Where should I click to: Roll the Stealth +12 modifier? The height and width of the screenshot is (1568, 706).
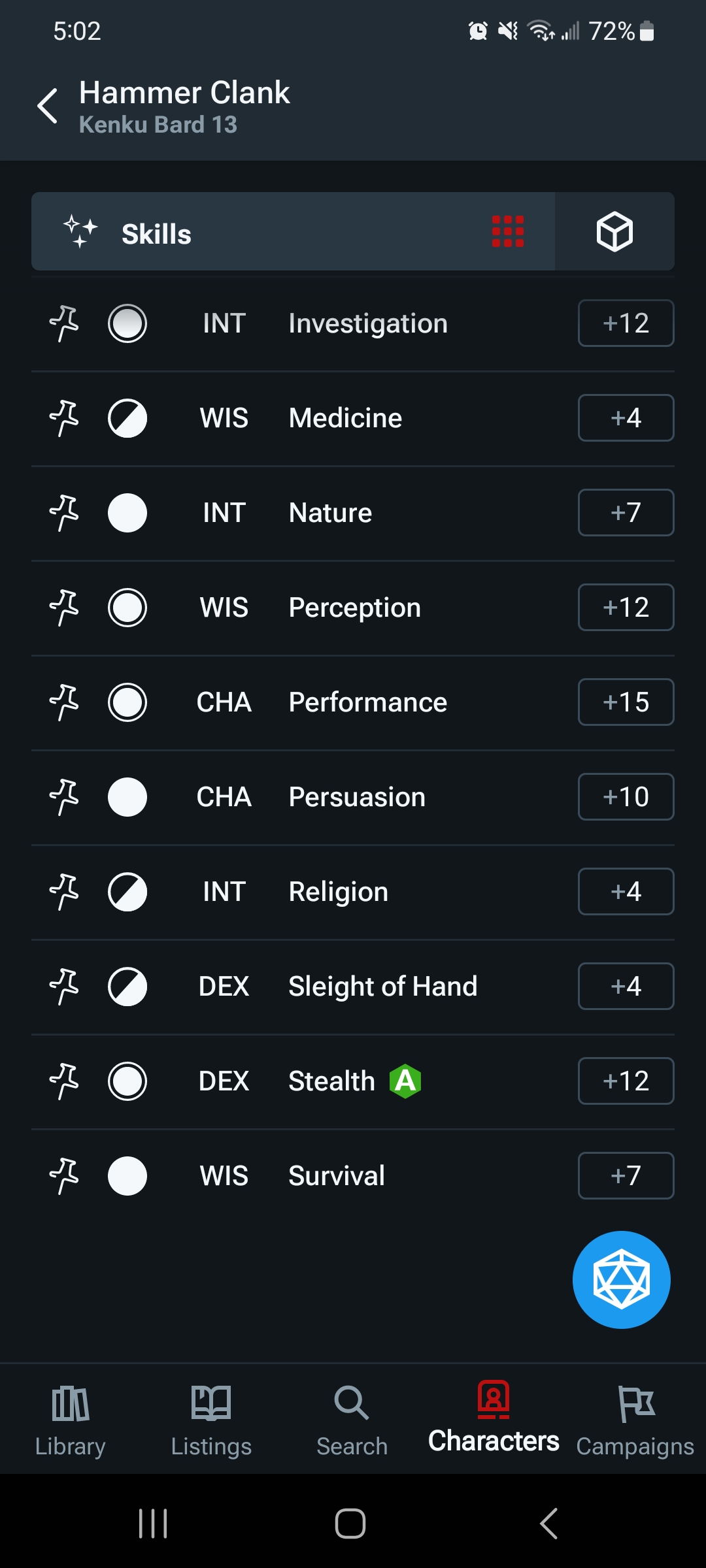626,1081
